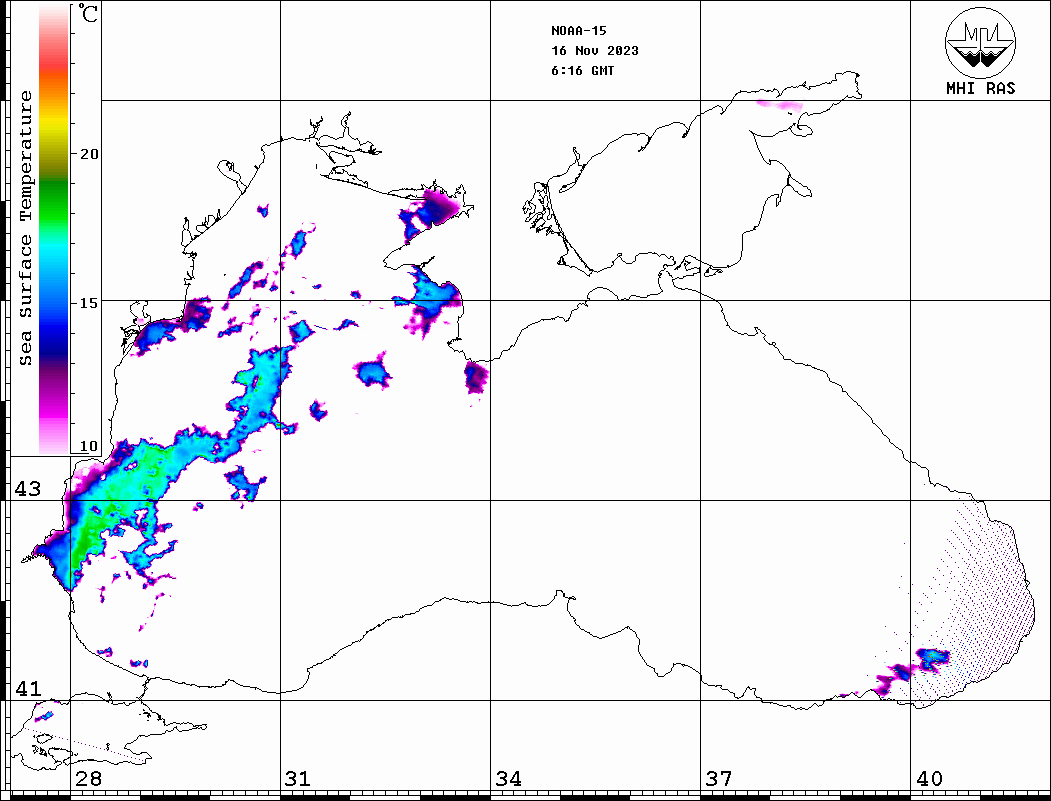The height and width of the screenshot is (801, 1051).
Task: Click the latitude 43 axis label
Action: point(27,489)
